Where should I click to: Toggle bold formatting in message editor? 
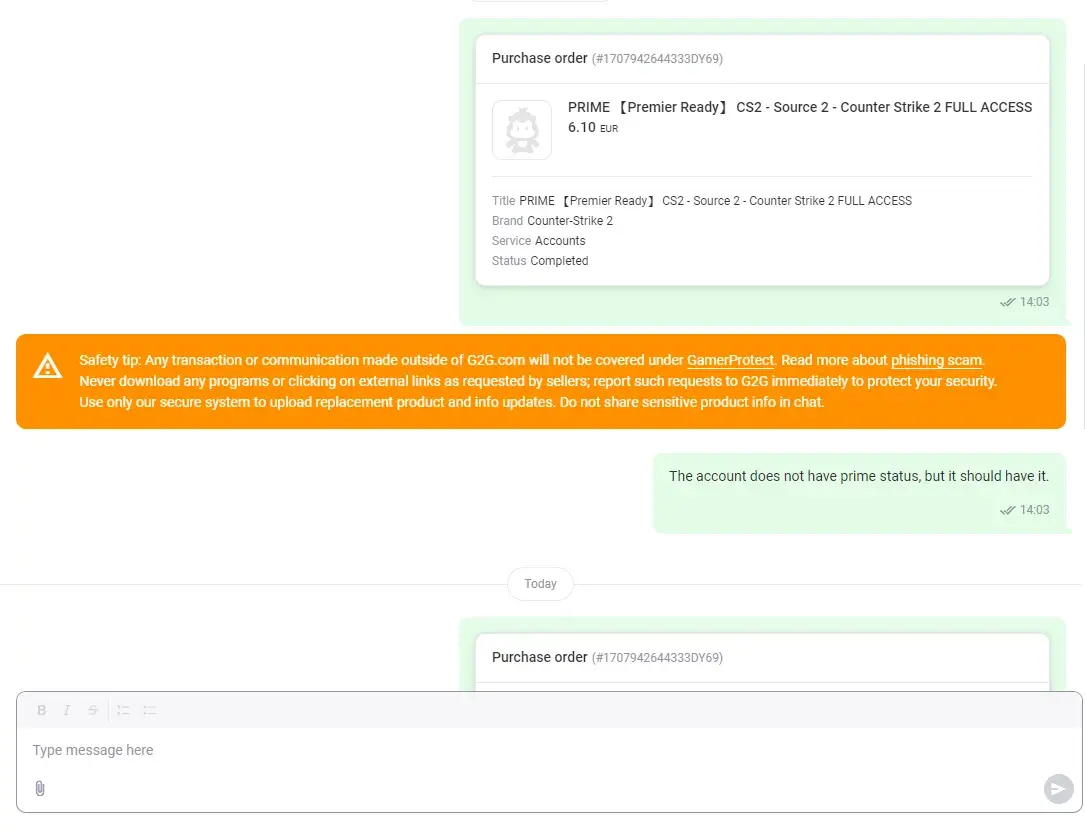pos(42,710)
